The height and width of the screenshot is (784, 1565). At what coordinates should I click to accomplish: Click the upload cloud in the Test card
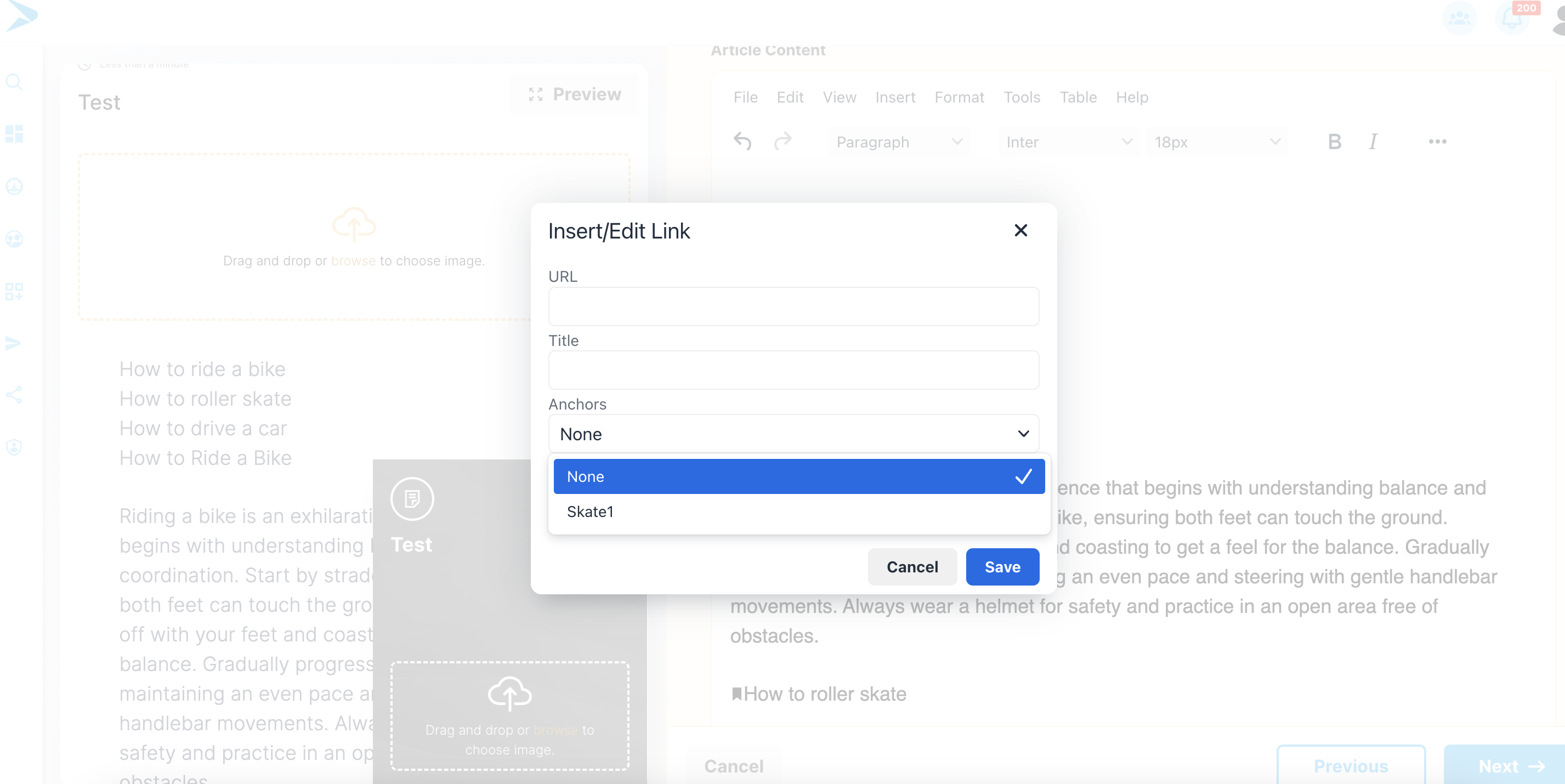[x=510, y=693]
